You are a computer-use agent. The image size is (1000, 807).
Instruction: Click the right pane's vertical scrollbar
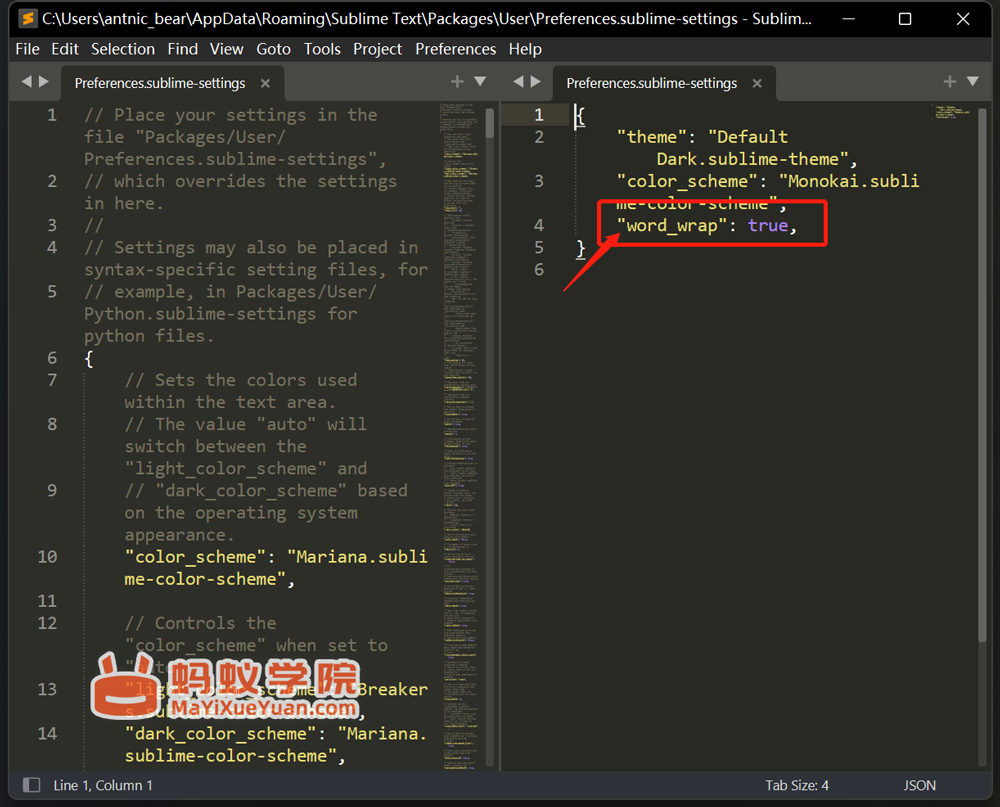(982, 375)
